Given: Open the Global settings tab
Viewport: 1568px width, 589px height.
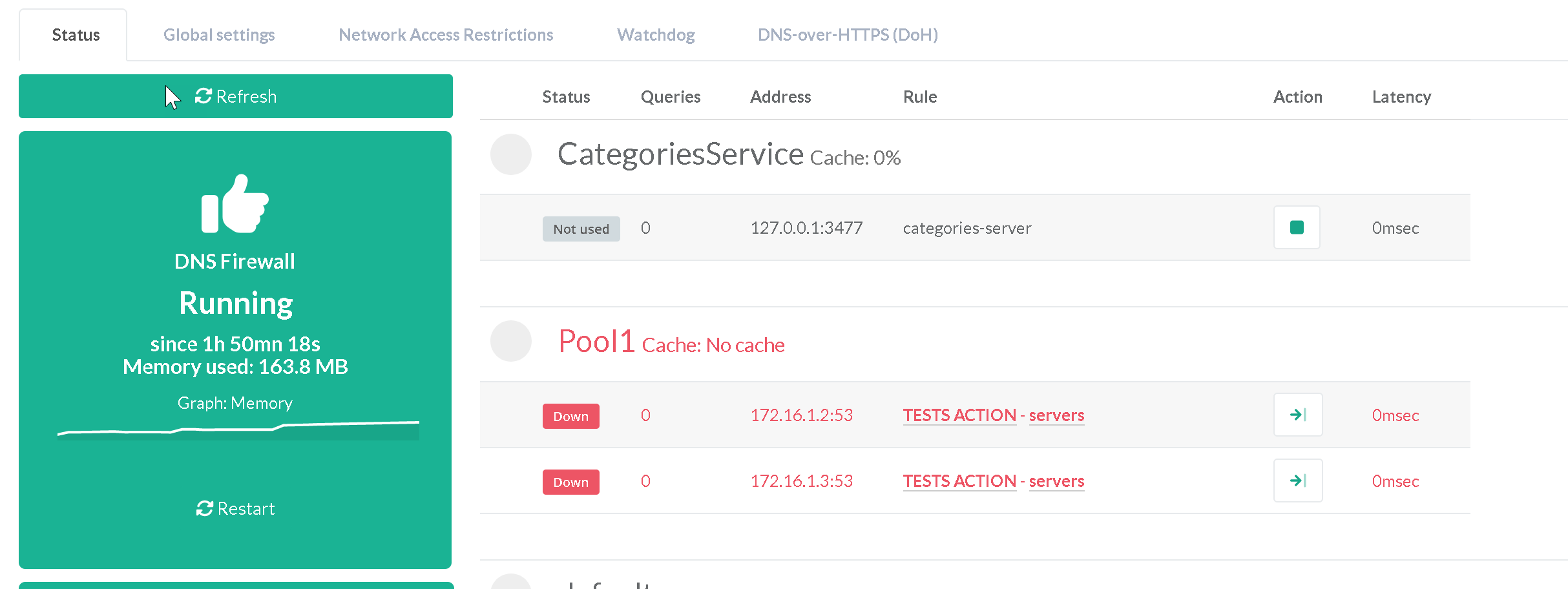Looking at the screenshot, I should click(x=219, y=35).
